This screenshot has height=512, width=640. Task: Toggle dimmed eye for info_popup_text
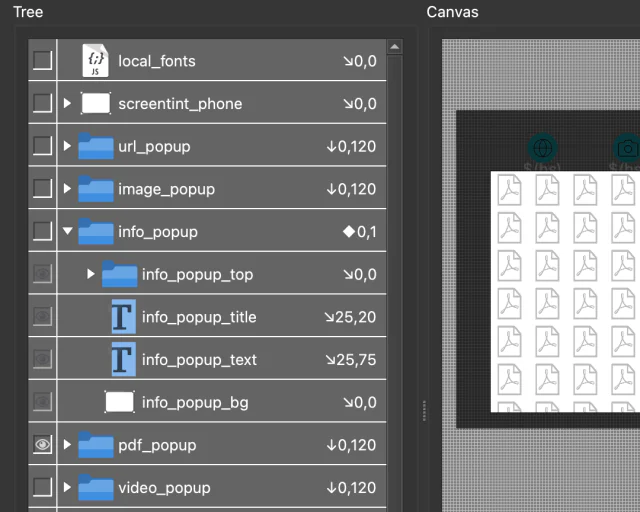tap(42, 359)
